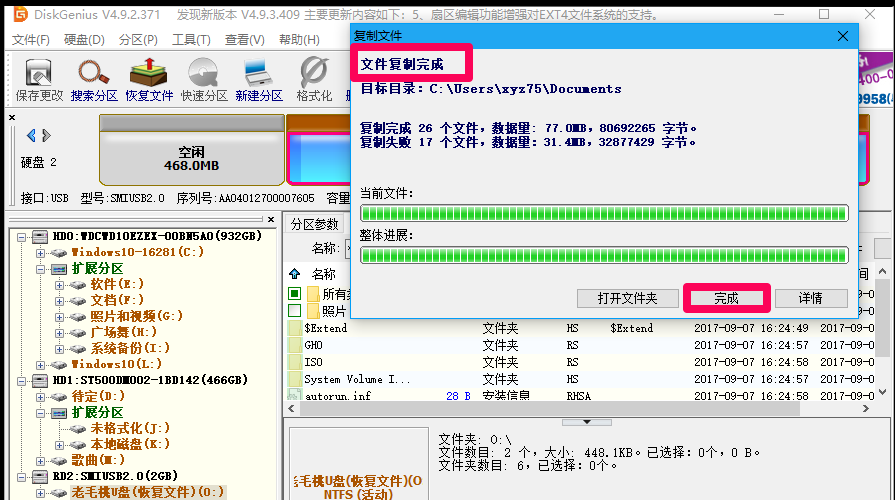
Task: Check the 所有类型 folder checkbox
Action: (x=295, y=293)
